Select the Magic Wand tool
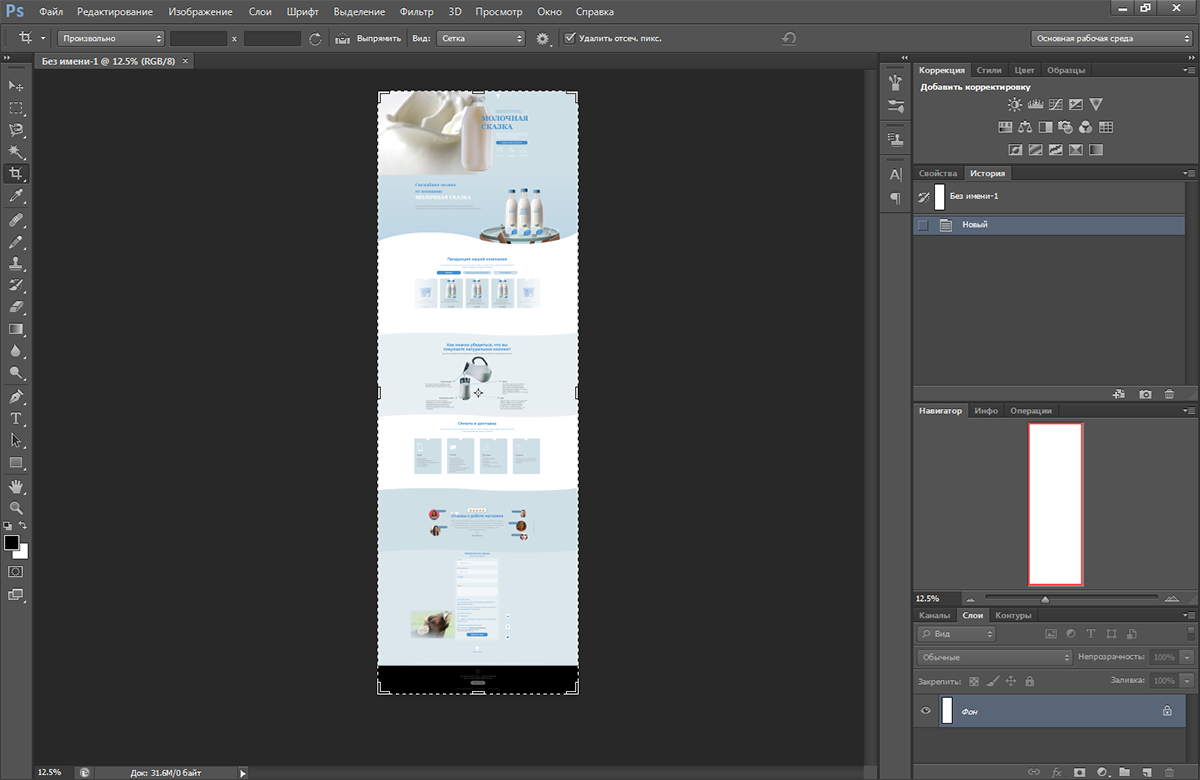 (x=16, y=151)
